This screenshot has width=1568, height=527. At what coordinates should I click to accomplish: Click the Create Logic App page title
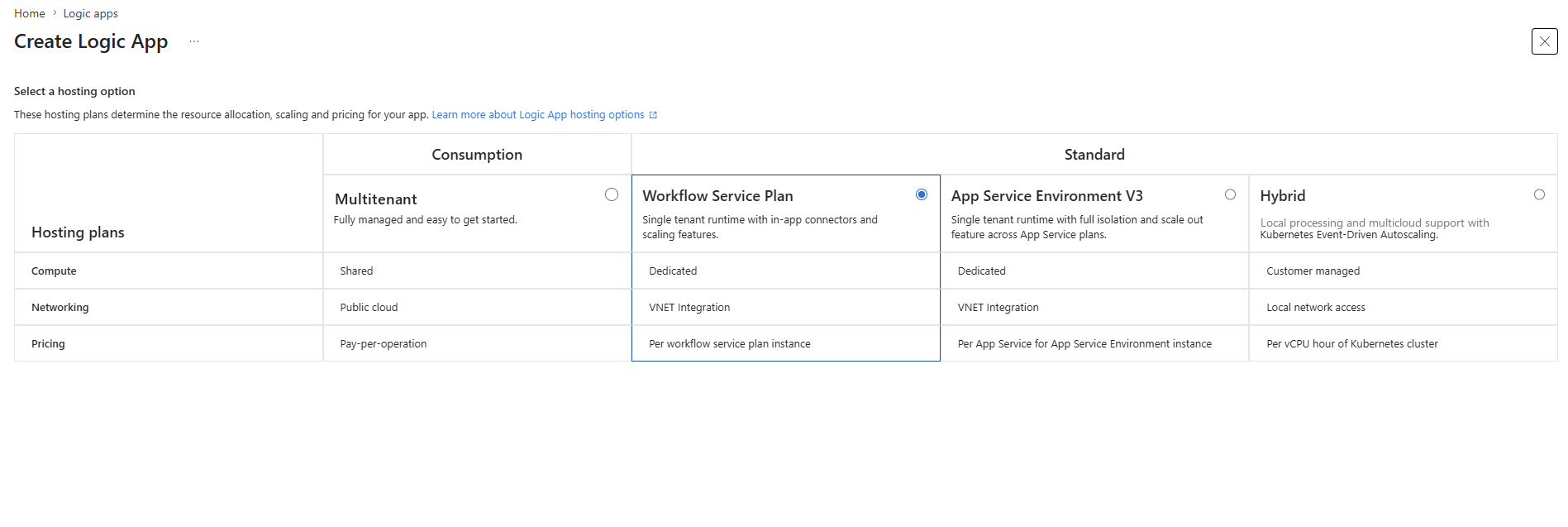[x=91, y=41]
